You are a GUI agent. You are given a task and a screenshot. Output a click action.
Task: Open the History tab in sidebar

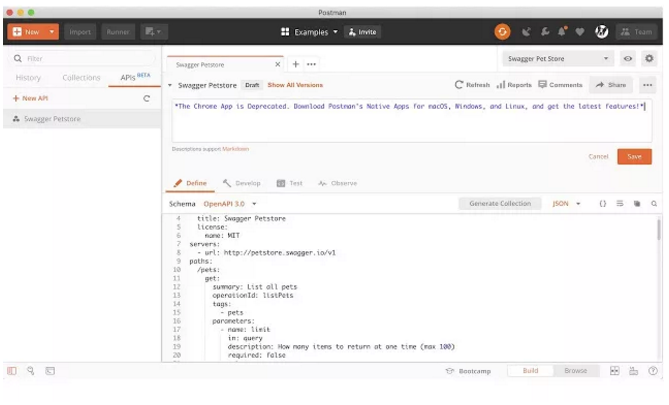[28, 78]
